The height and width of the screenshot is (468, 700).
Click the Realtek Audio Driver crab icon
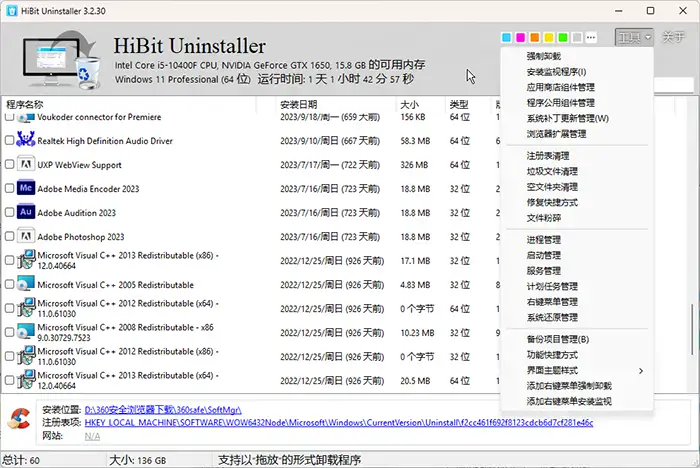[x=25, y=140]
